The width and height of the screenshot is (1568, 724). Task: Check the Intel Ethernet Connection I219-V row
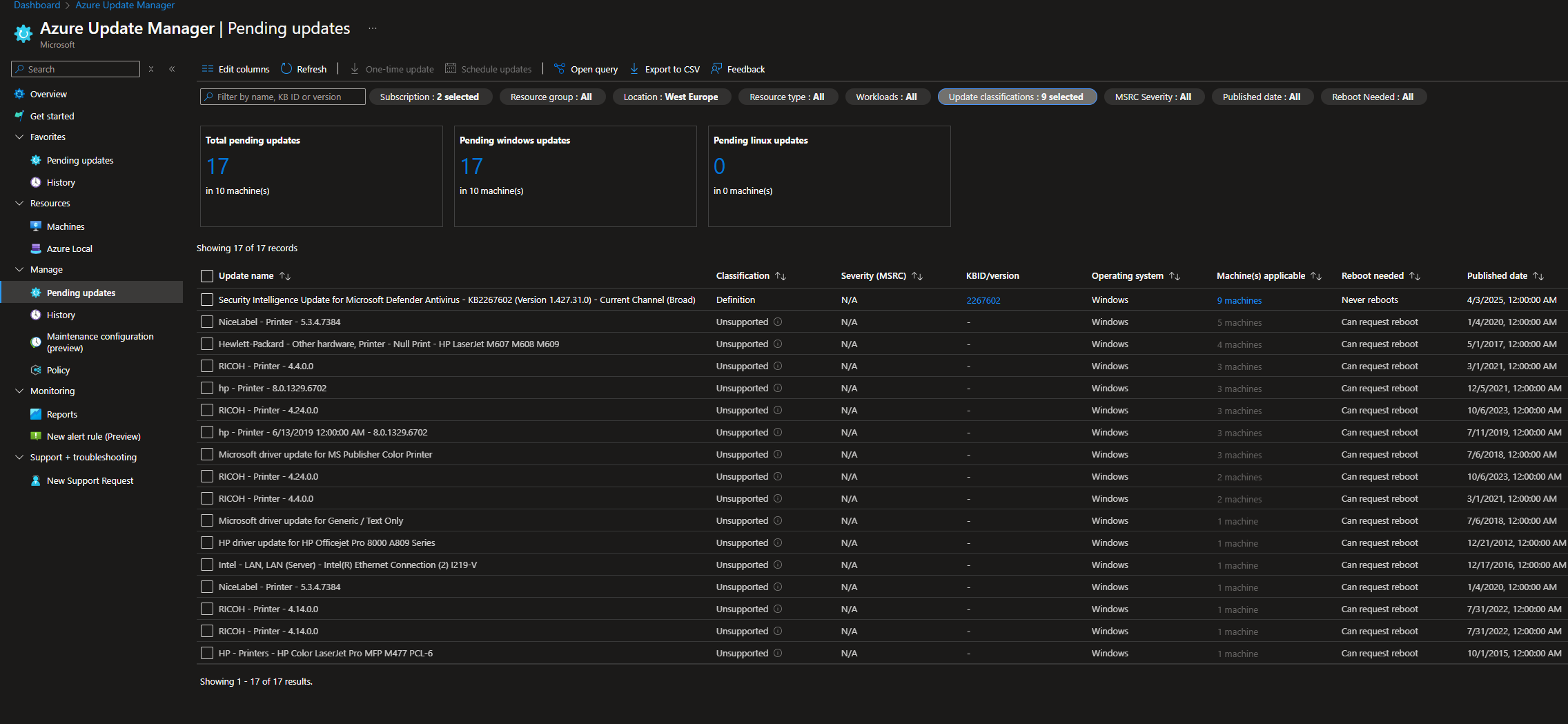207,565
